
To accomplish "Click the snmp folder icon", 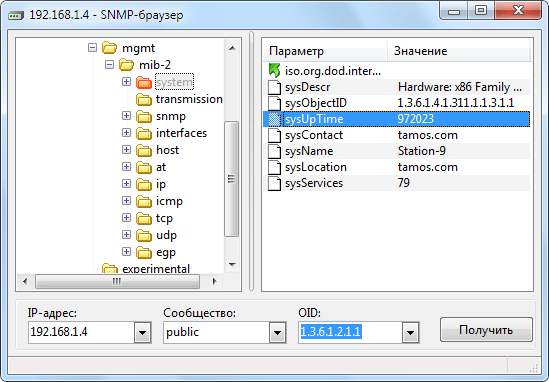I will (144, 116).
